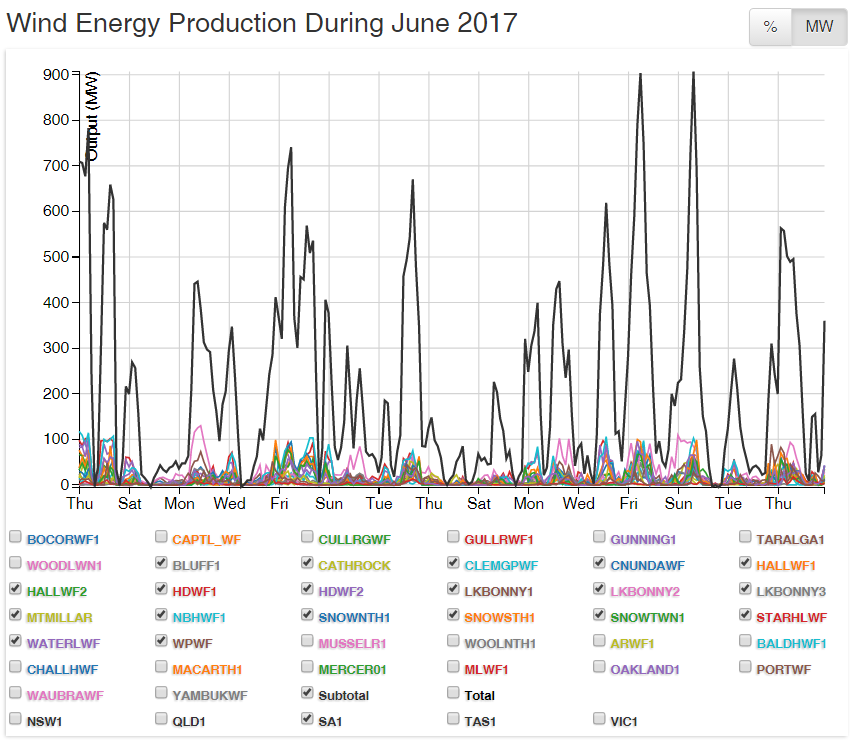Enable the QLD1 region checkbox
This screenshot has width=859, height=745.
[162, 719]
